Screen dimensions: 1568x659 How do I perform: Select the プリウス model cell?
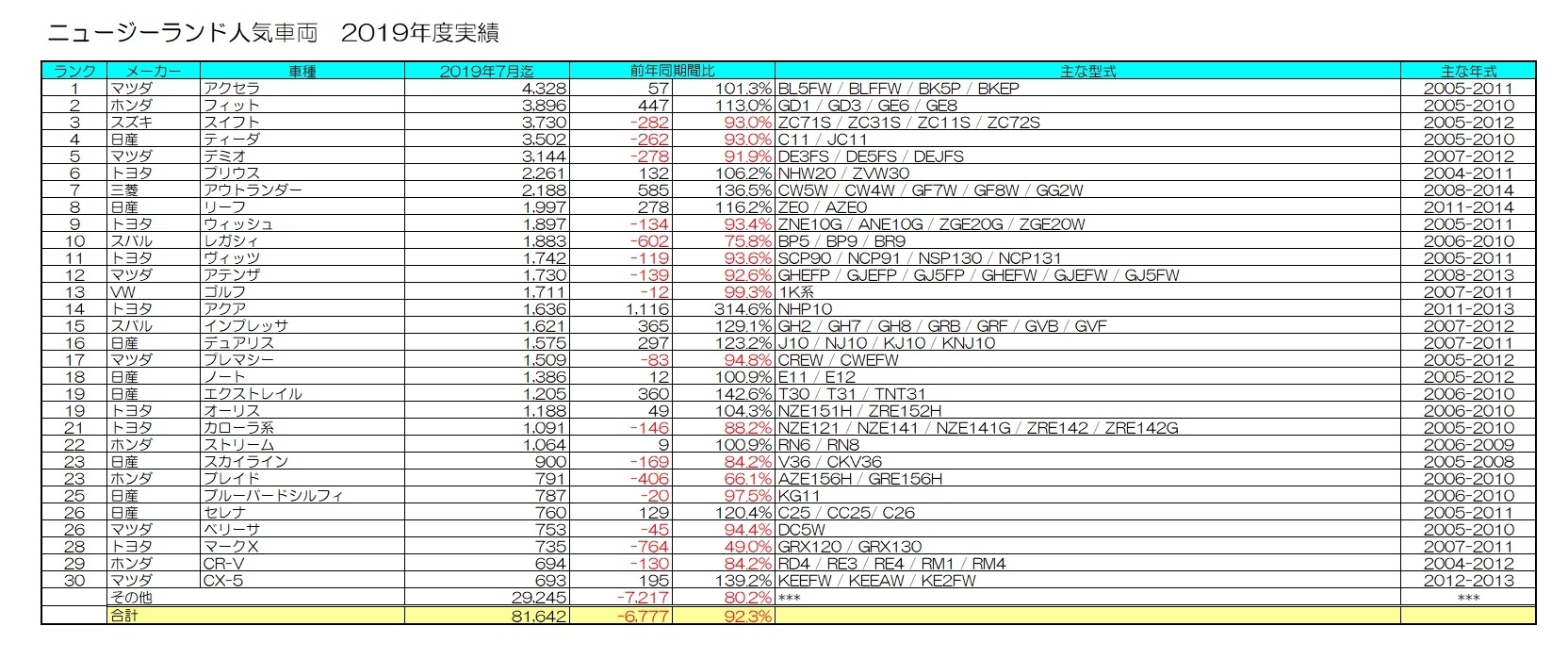[302, 173]
